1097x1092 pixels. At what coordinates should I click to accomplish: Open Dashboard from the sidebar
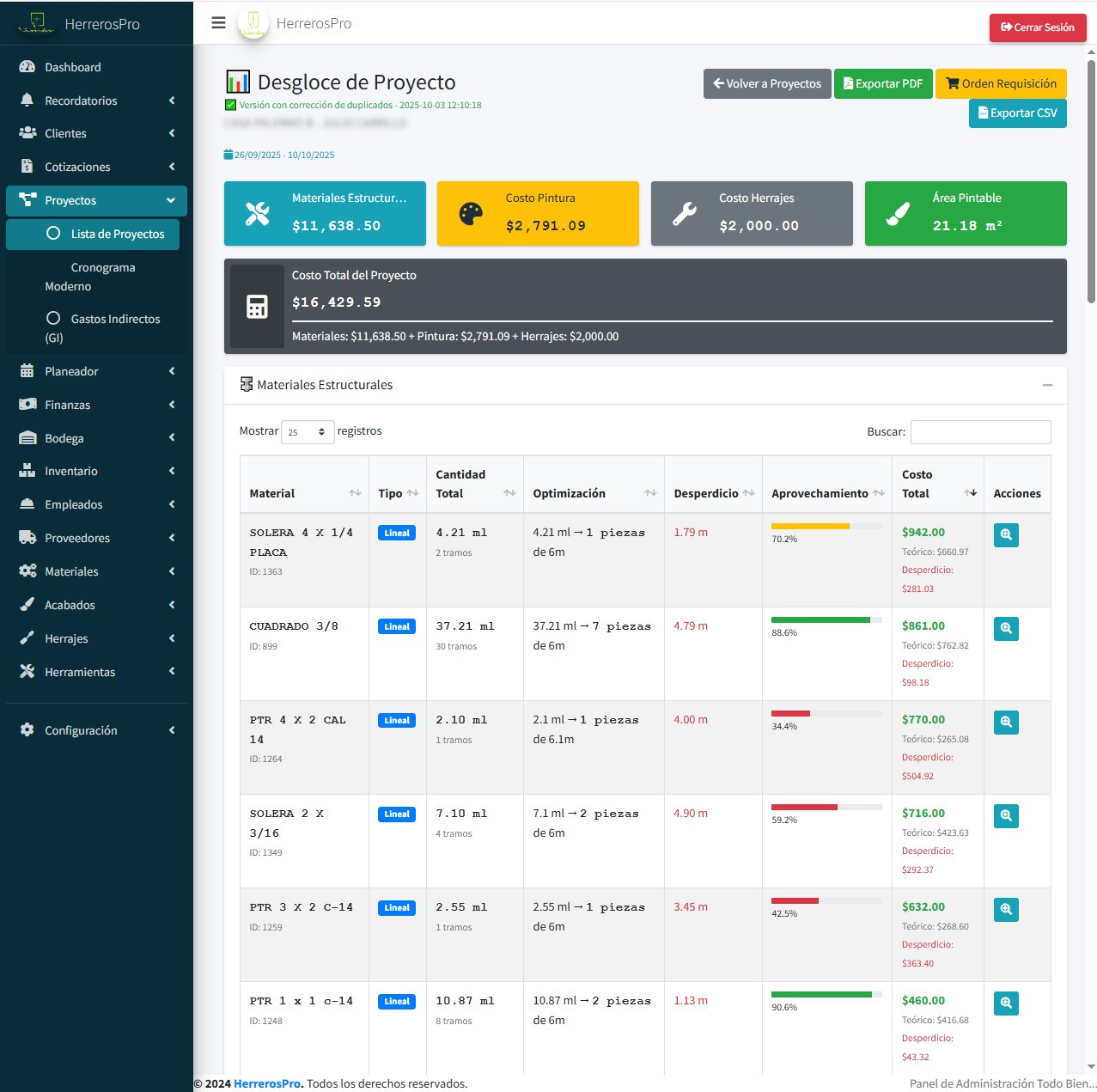[73, 67]
